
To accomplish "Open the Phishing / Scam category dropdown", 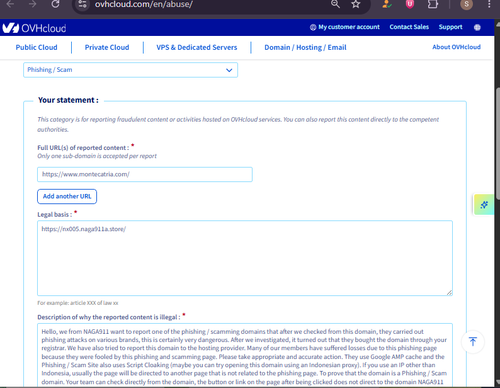I will pos(130,70).
